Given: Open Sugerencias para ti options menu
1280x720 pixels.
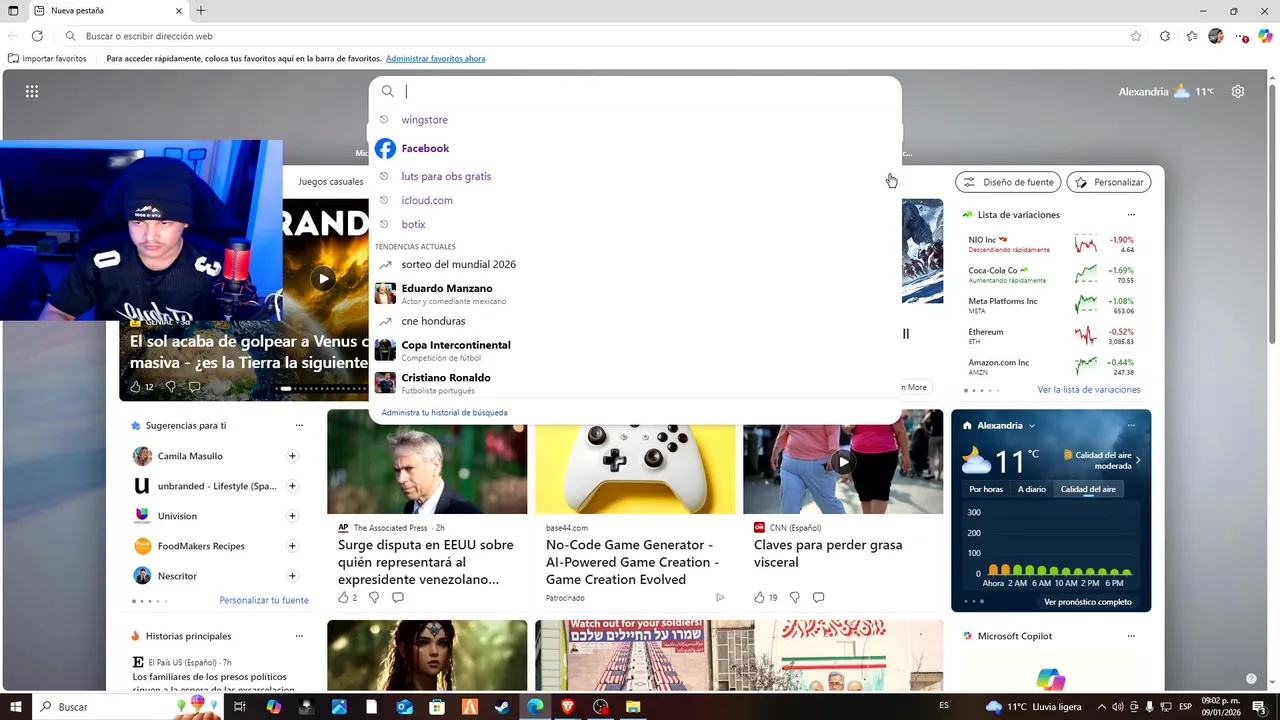Looking at the screenshot, I should coord(299,425).
